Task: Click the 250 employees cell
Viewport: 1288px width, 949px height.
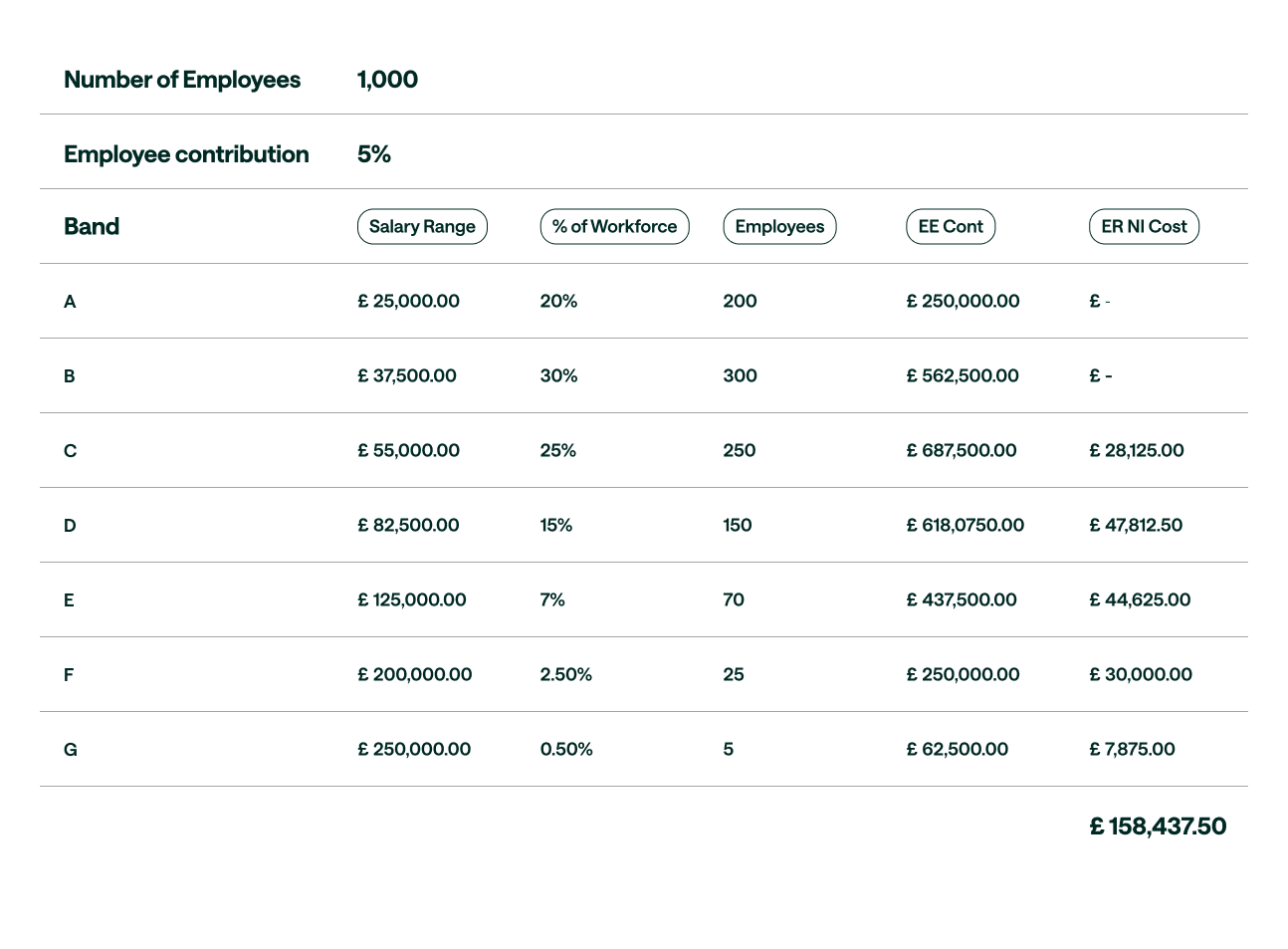Action: [x=740, y=450]
